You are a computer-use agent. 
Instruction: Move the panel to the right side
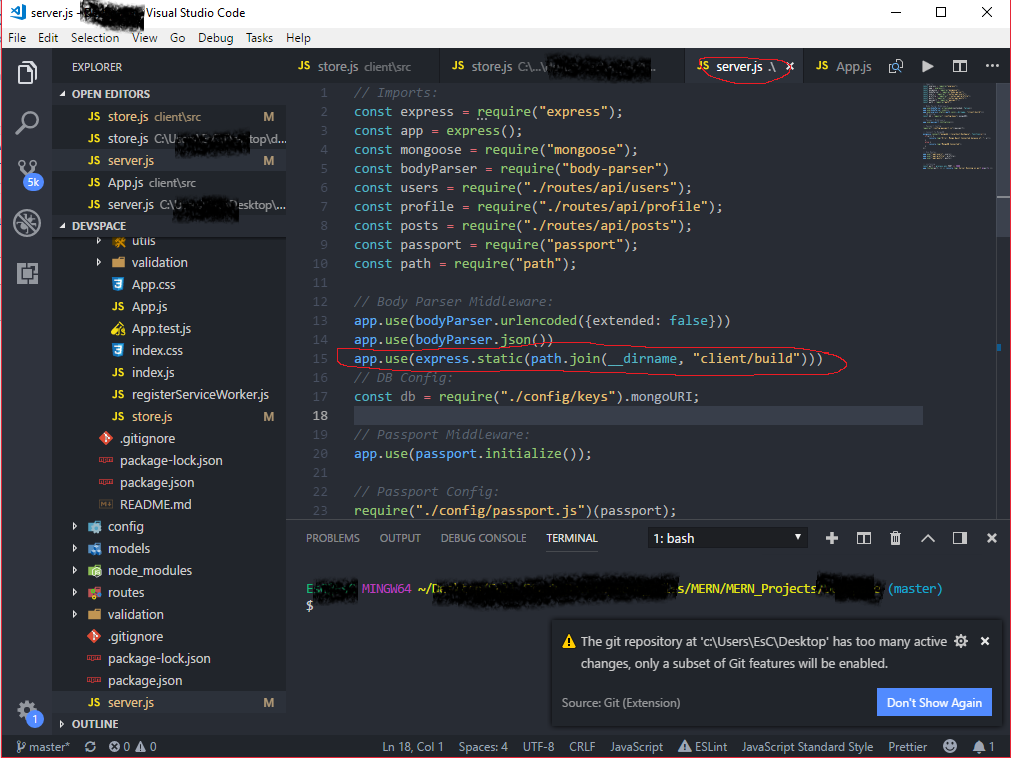coord(959,538)
